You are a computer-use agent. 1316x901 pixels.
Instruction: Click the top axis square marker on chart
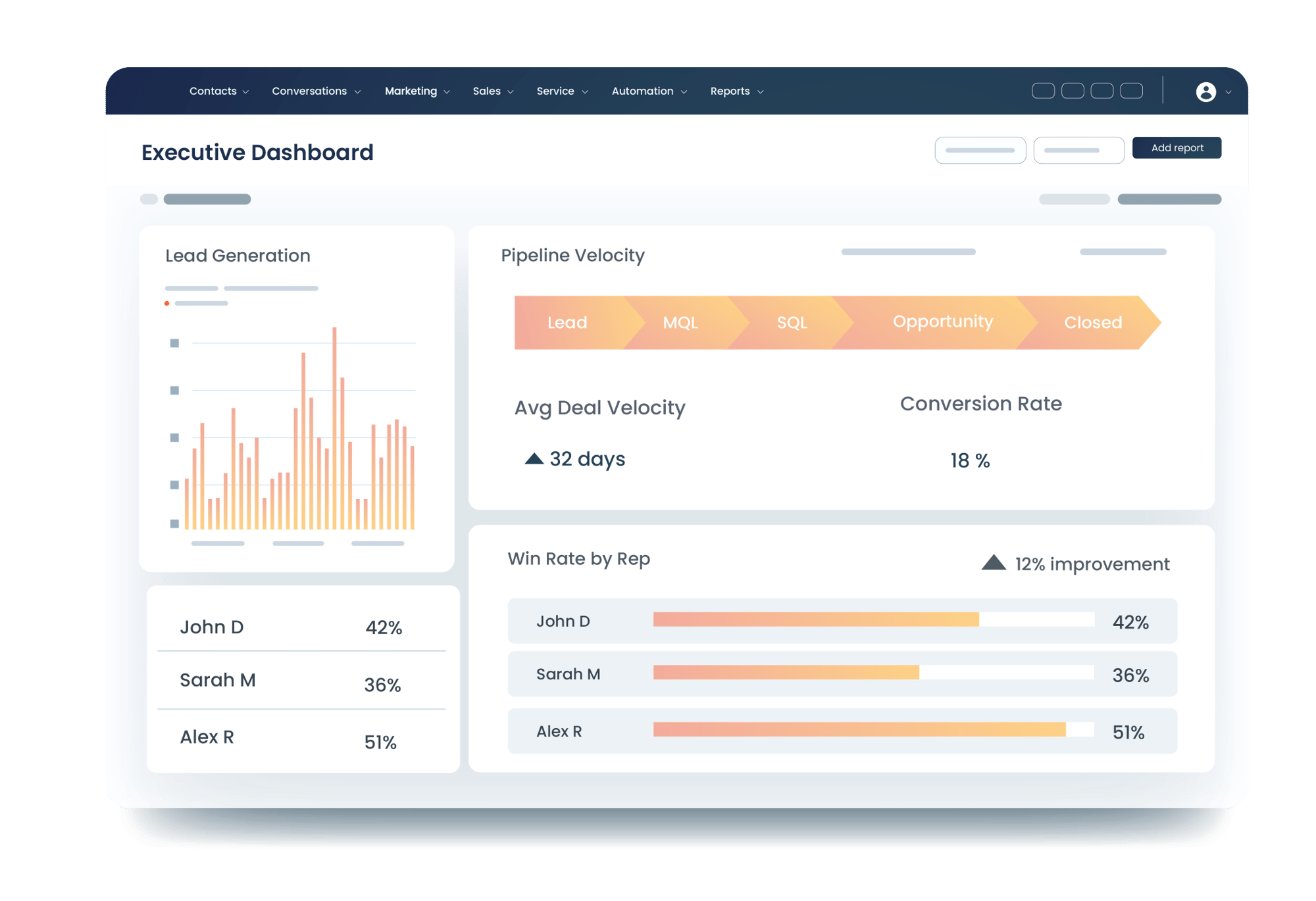tap(174, 343)
